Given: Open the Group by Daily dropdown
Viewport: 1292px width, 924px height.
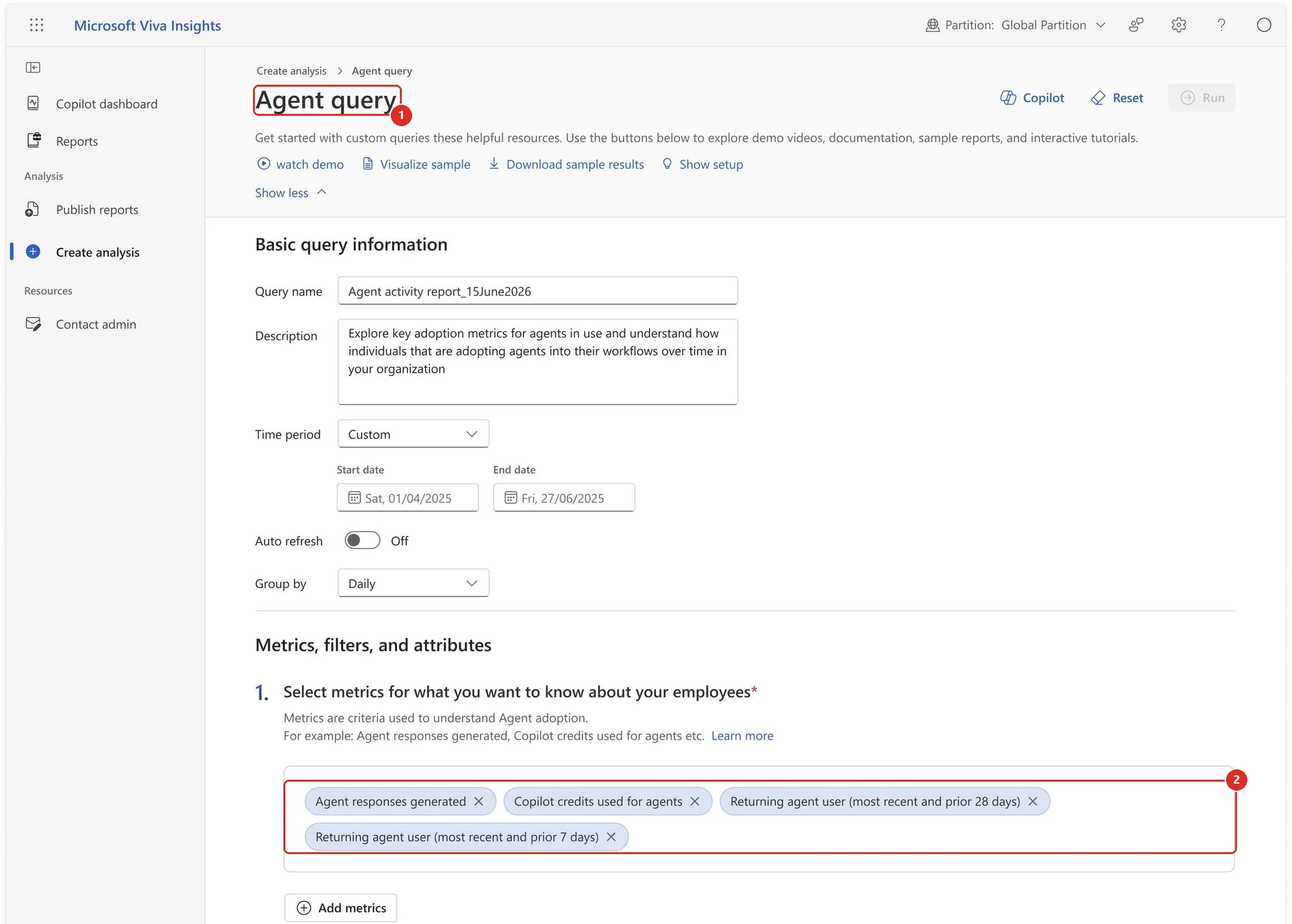Looking at the screenshot, I should 413,583.
